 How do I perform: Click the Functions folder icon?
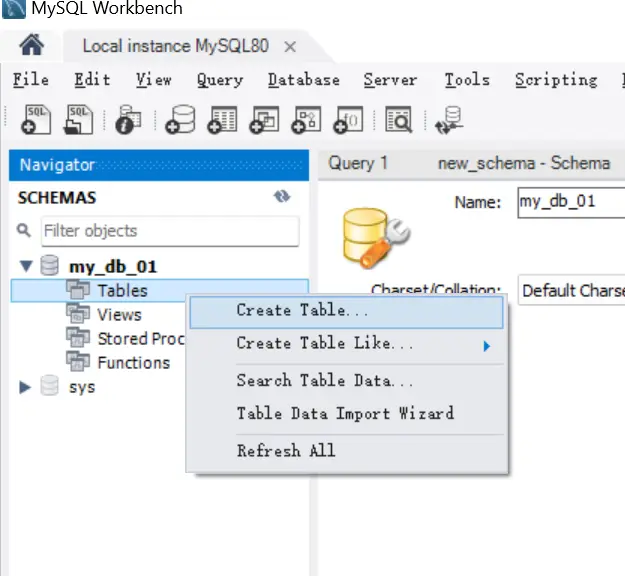tap(78, 361)
